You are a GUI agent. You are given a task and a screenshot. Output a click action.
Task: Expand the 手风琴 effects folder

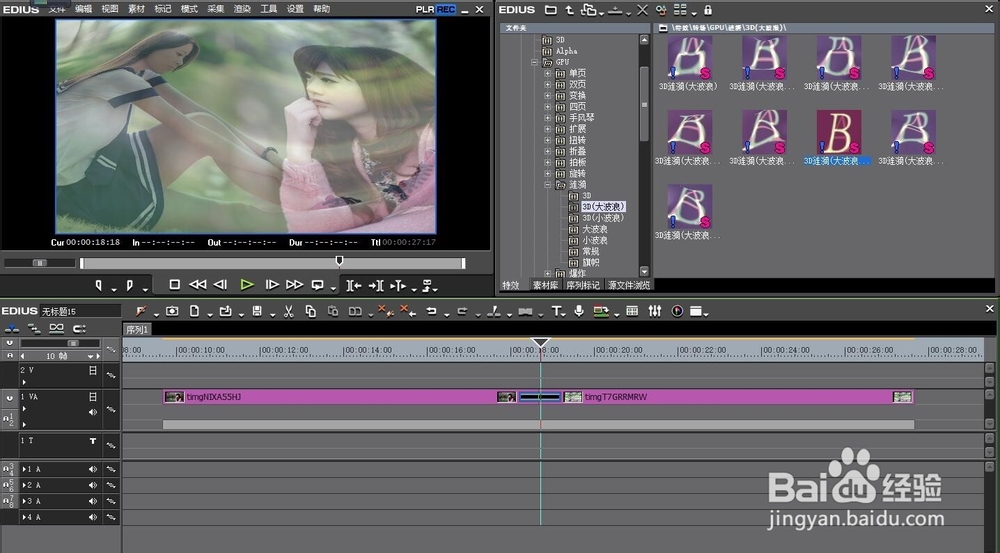547,118
